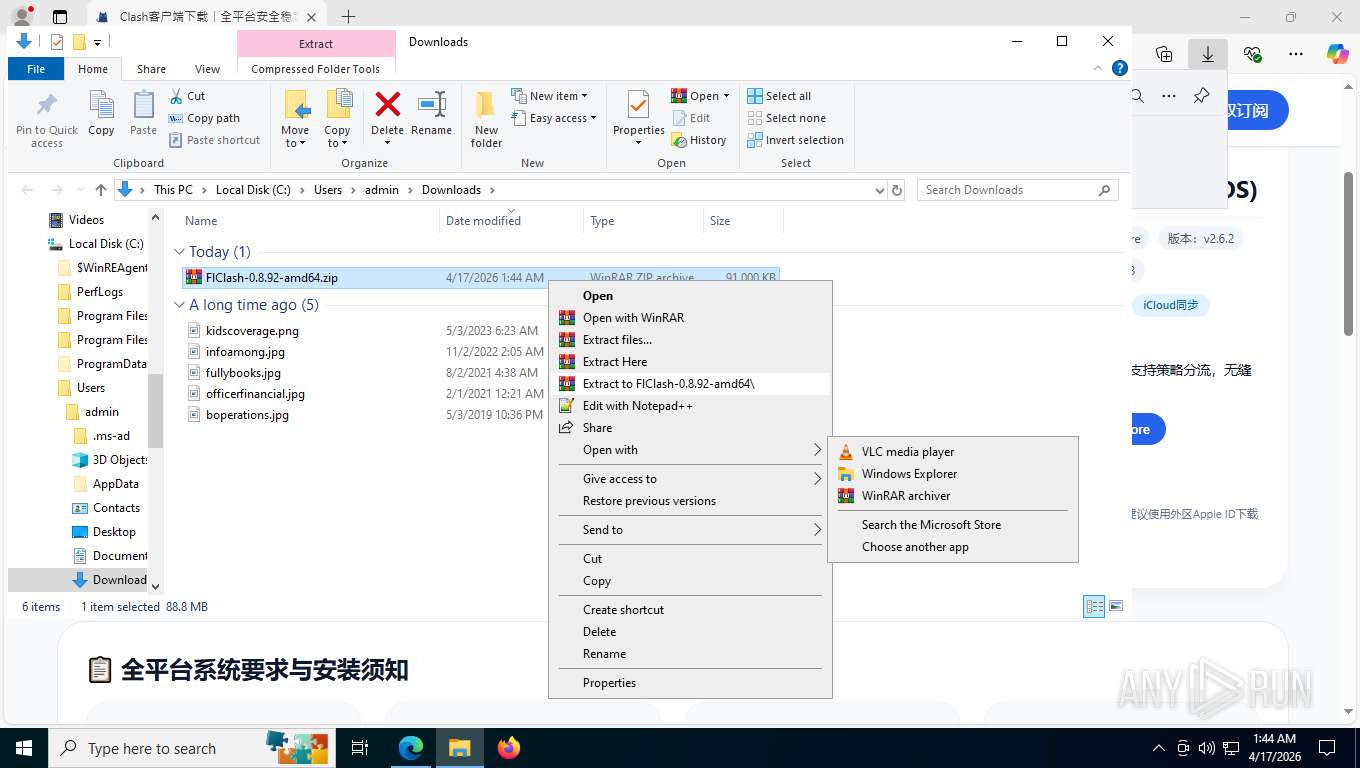The image size is (1360, 768).
Task: Click Copy path in the ribbon
Action: 204,118
